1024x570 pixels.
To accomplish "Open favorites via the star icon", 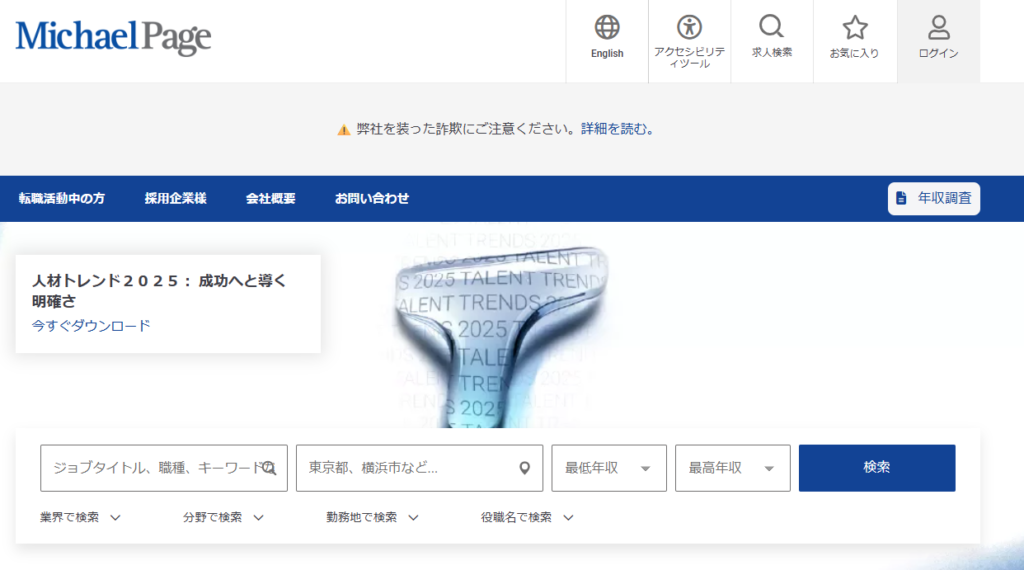I will point(854,28).
